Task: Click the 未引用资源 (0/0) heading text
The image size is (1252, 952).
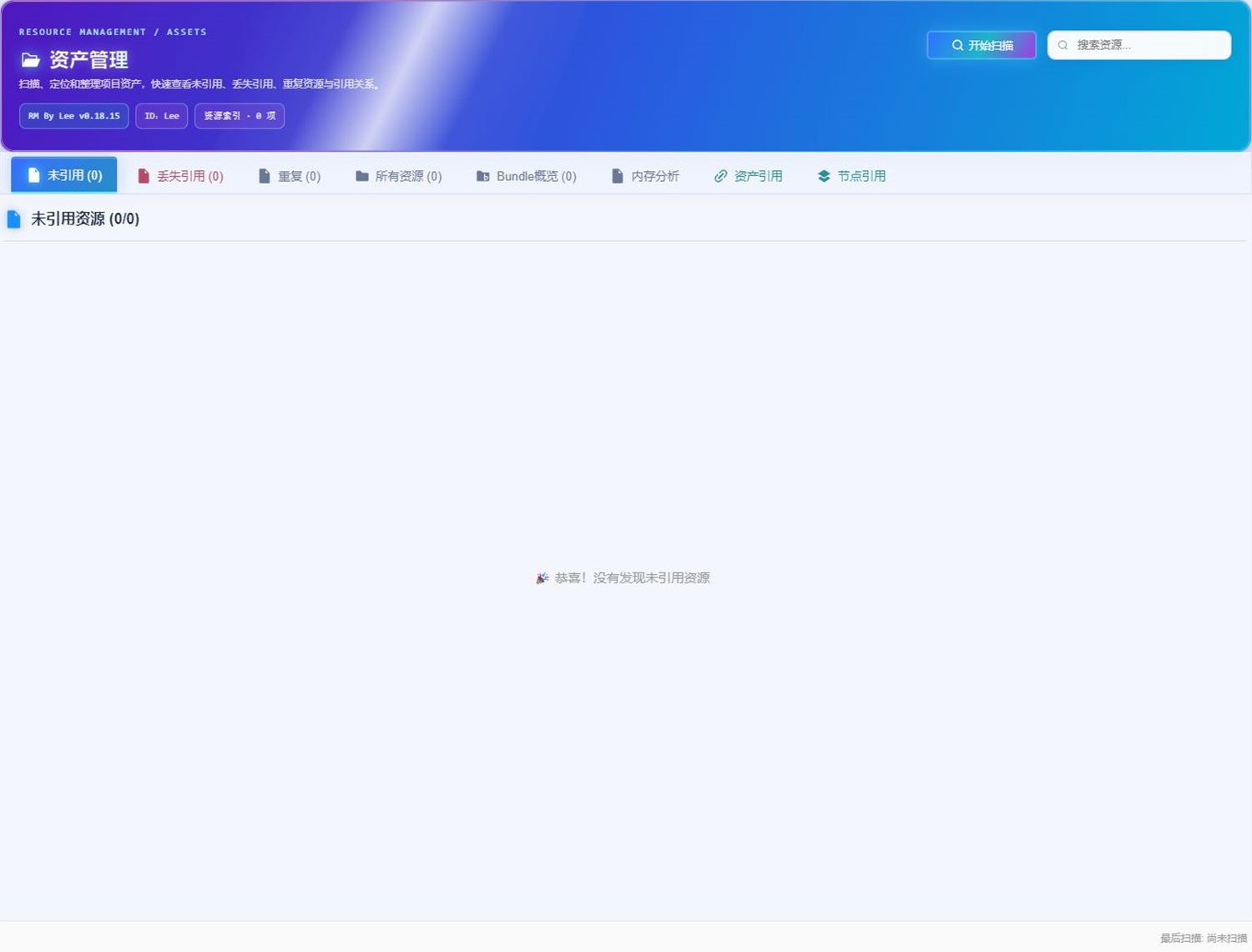Action: point(85,219)
